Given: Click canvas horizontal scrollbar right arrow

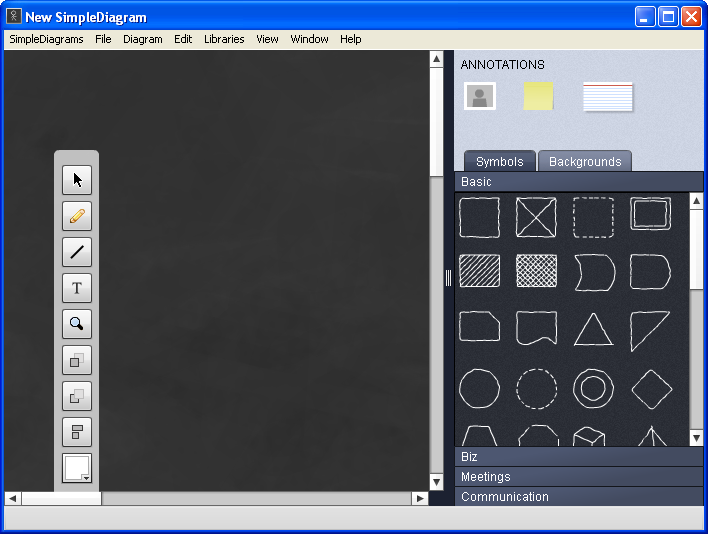Looking at the screenshot, I should [x=420, y=498].
